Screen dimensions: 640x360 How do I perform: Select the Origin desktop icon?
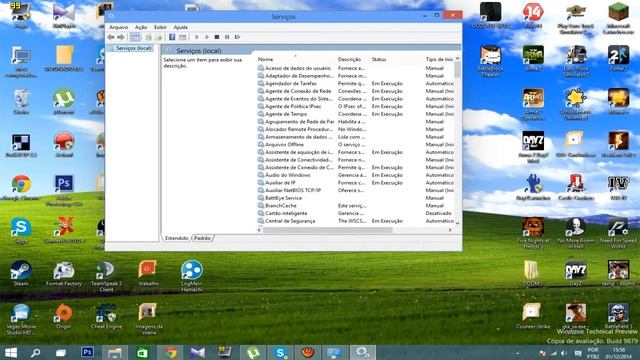click(x=64, y=317)
